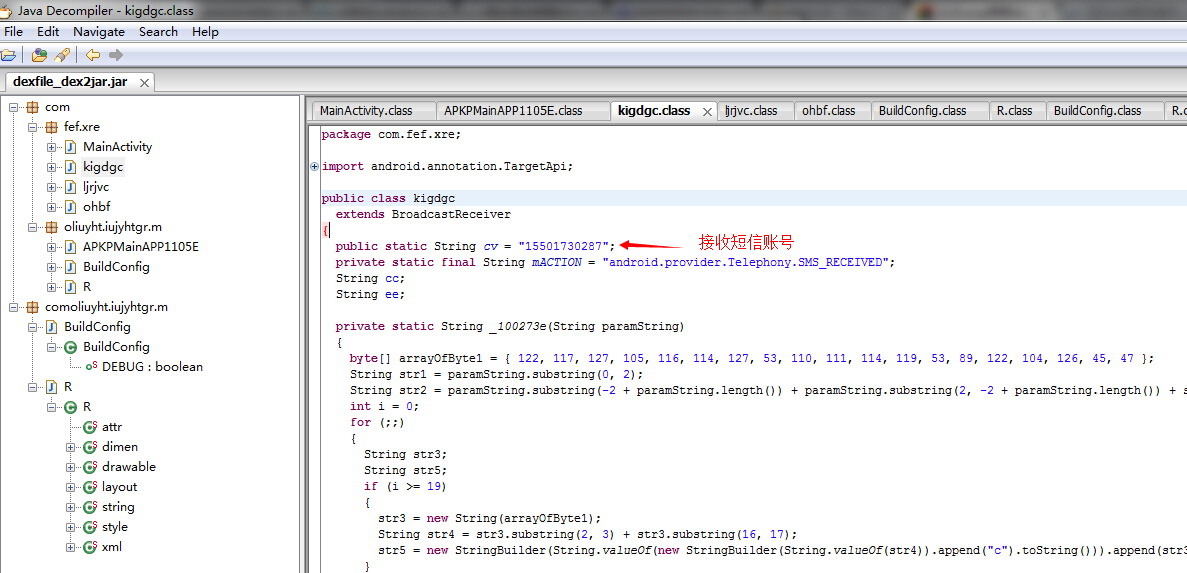This screenshot has height=573, width=1187.
Task: Click the class file icon next to MainActivity
Action: point(70,147)
